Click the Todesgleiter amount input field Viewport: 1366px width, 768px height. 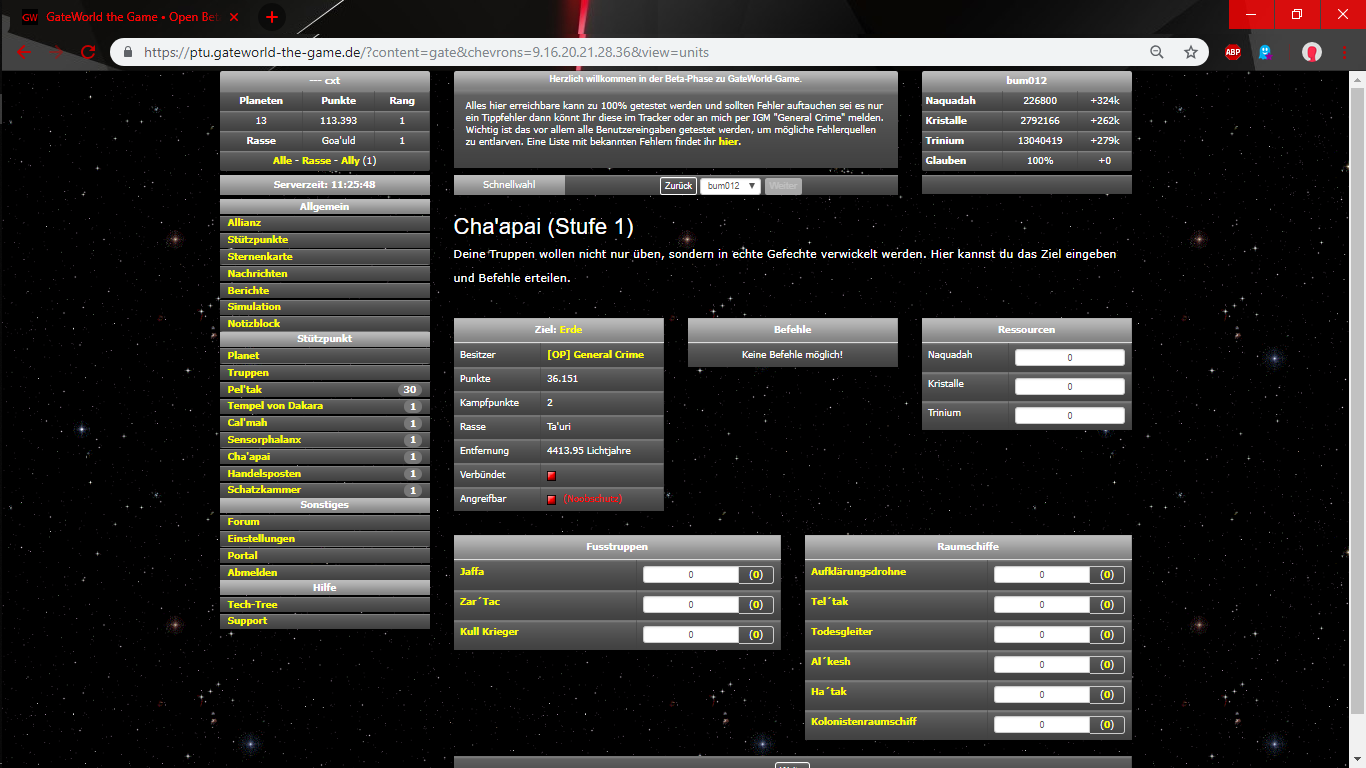1041,635
